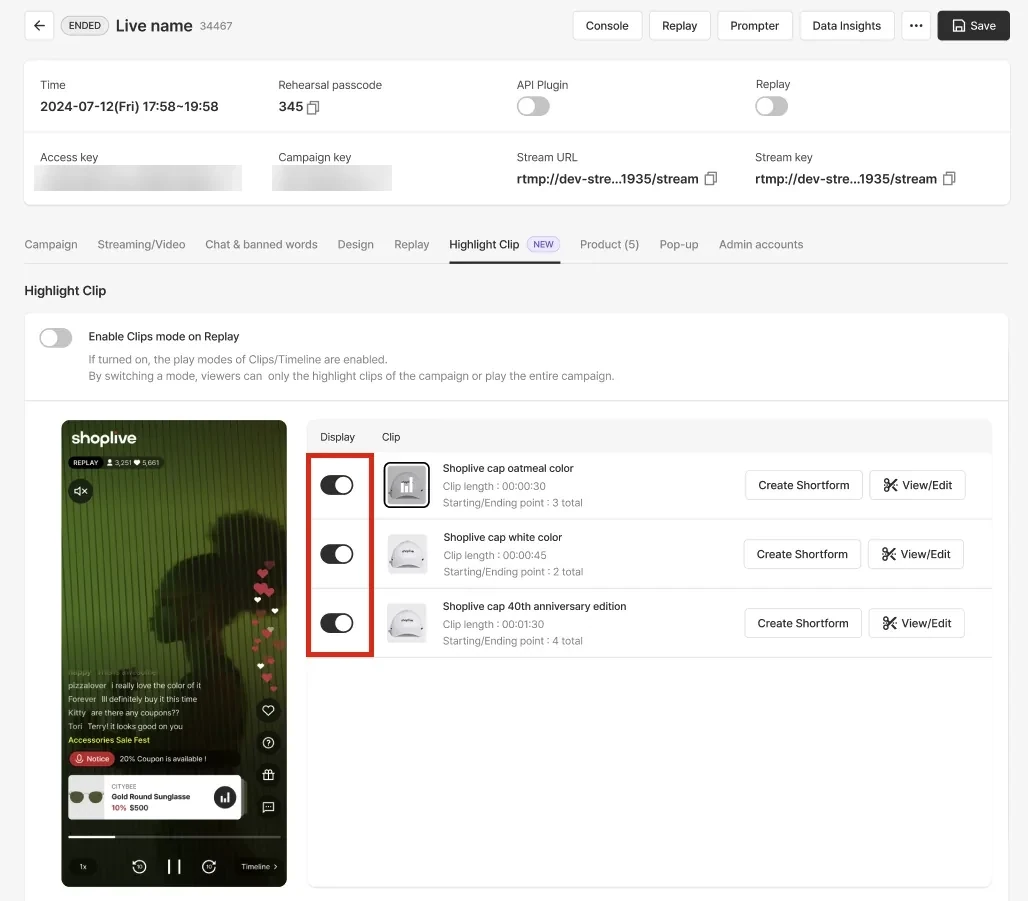Tap the heart like icon in preview

click(x=268, y=710)
